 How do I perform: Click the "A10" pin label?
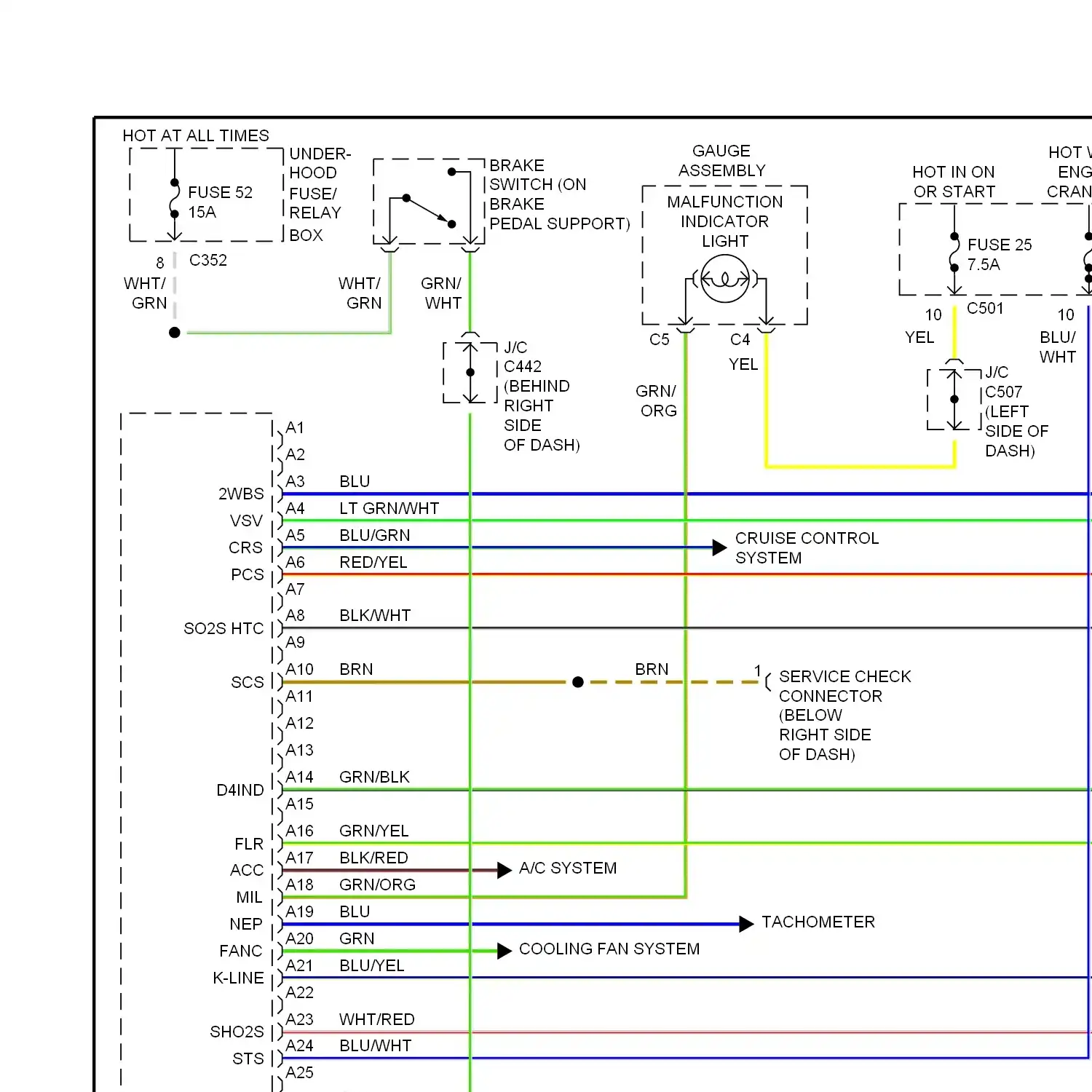pos(299,669)
